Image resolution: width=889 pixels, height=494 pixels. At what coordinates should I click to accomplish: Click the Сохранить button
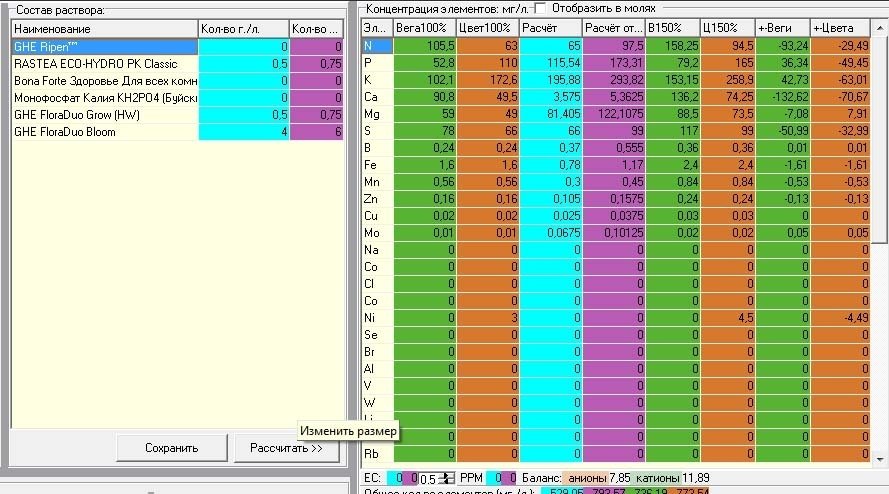(171, 448)
